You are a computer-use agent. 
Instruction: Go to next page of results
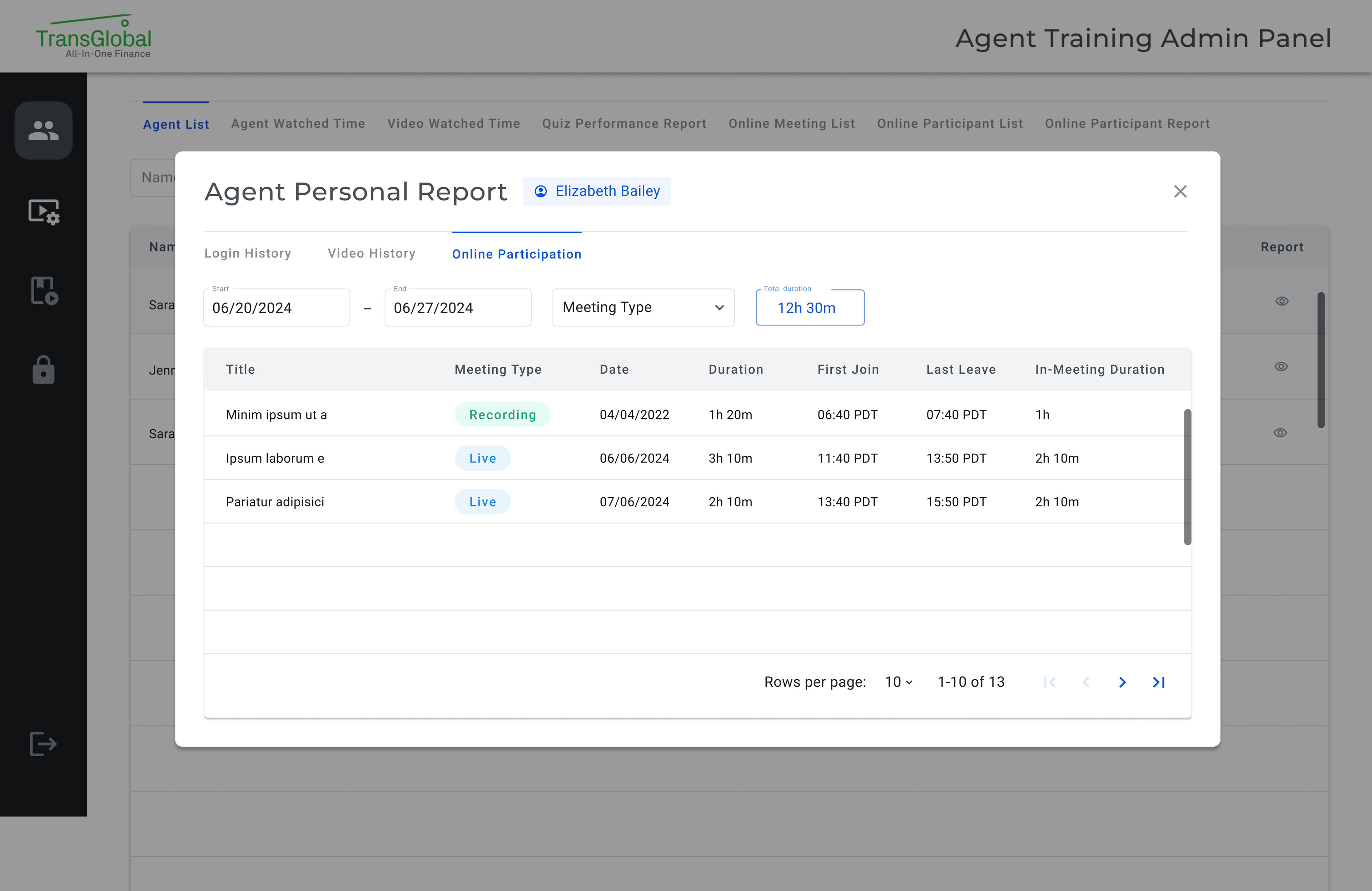pyautogui.click(x=1122, y=682)
